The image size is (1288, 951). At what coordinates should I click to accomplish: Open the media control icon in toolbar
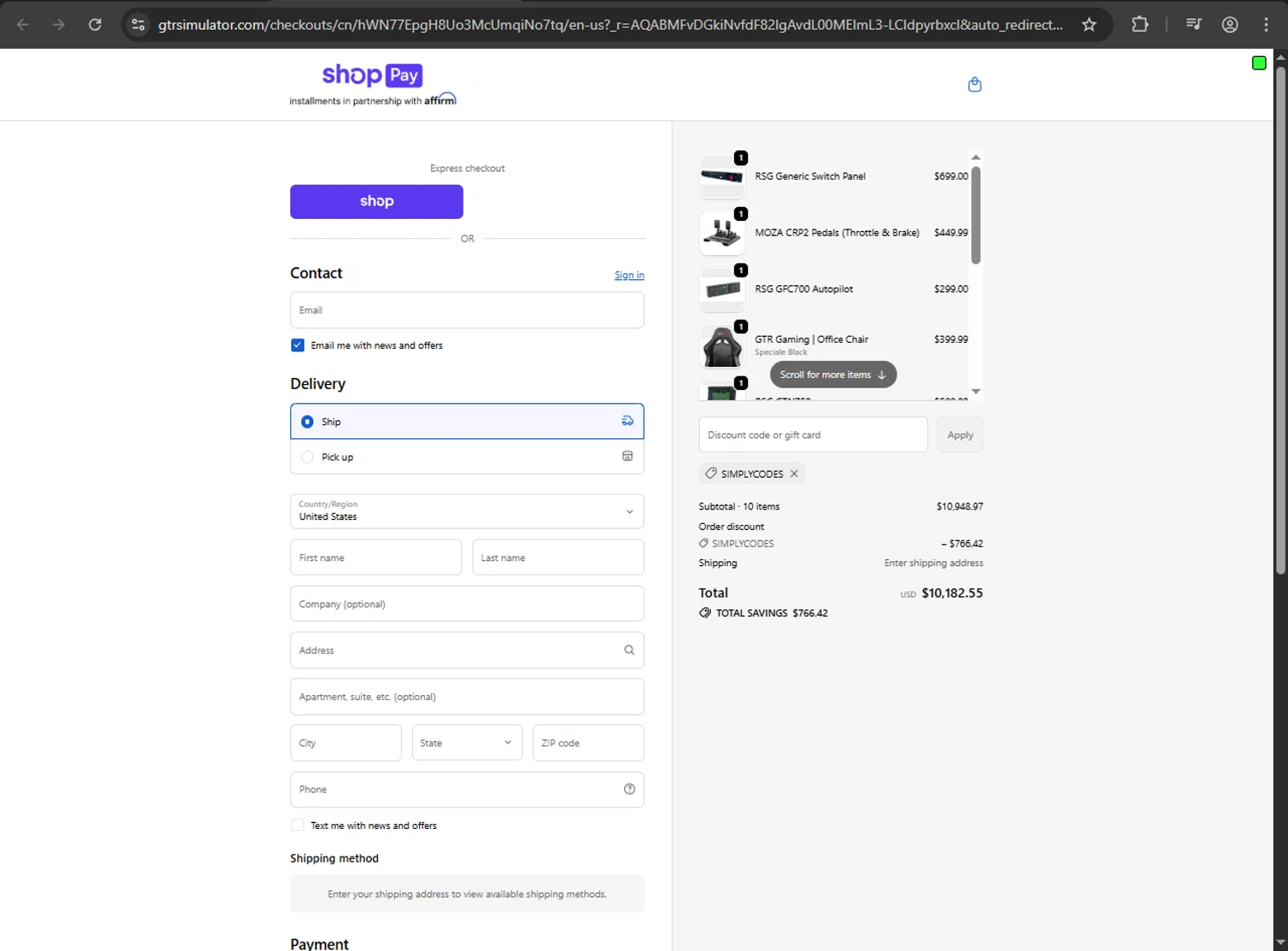pyautogui.click(x=1194, y=25)
